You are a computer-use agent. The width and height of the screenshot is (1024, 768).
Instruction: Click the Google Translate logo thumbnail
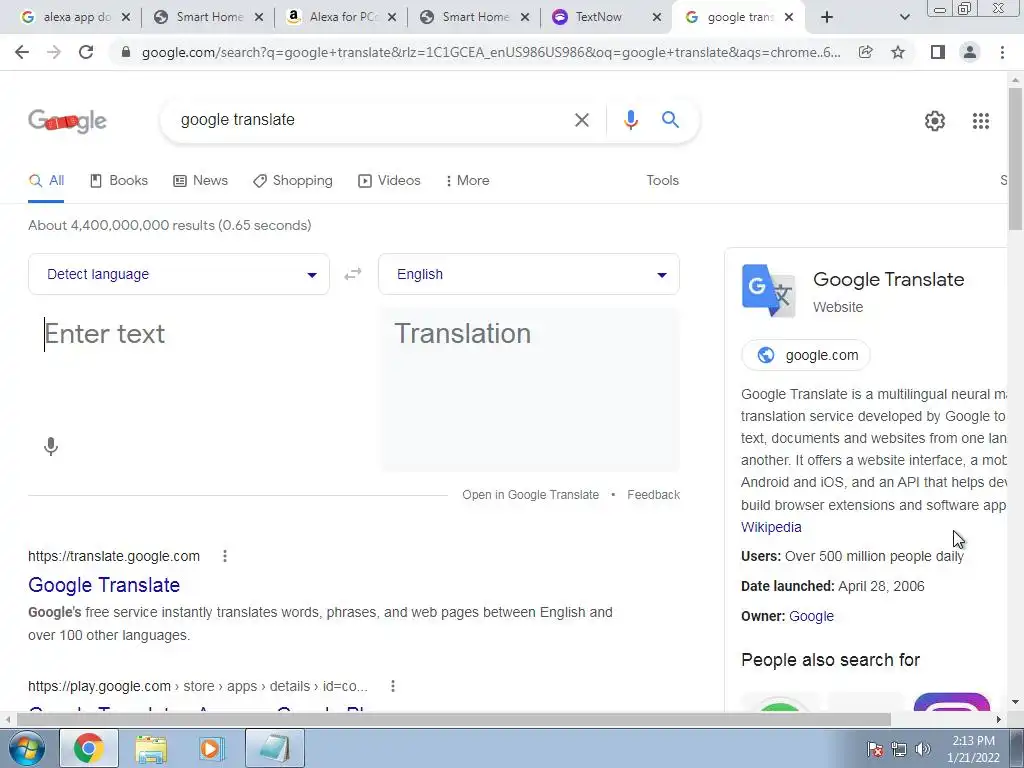tap(769, 291)
